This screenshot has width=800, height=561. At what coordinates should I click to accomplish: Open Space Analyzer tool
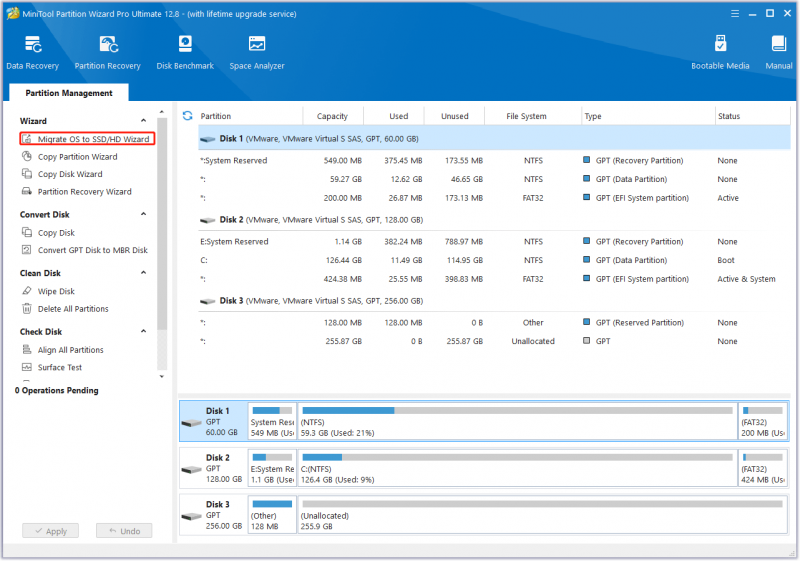click(x=257, y=53)
